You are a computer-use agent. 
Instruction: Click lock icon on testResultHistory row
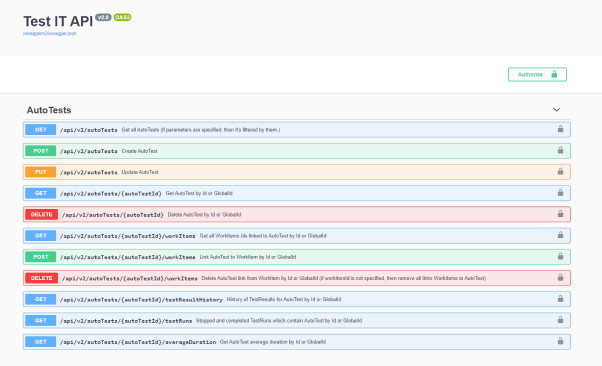click(561, 298)
